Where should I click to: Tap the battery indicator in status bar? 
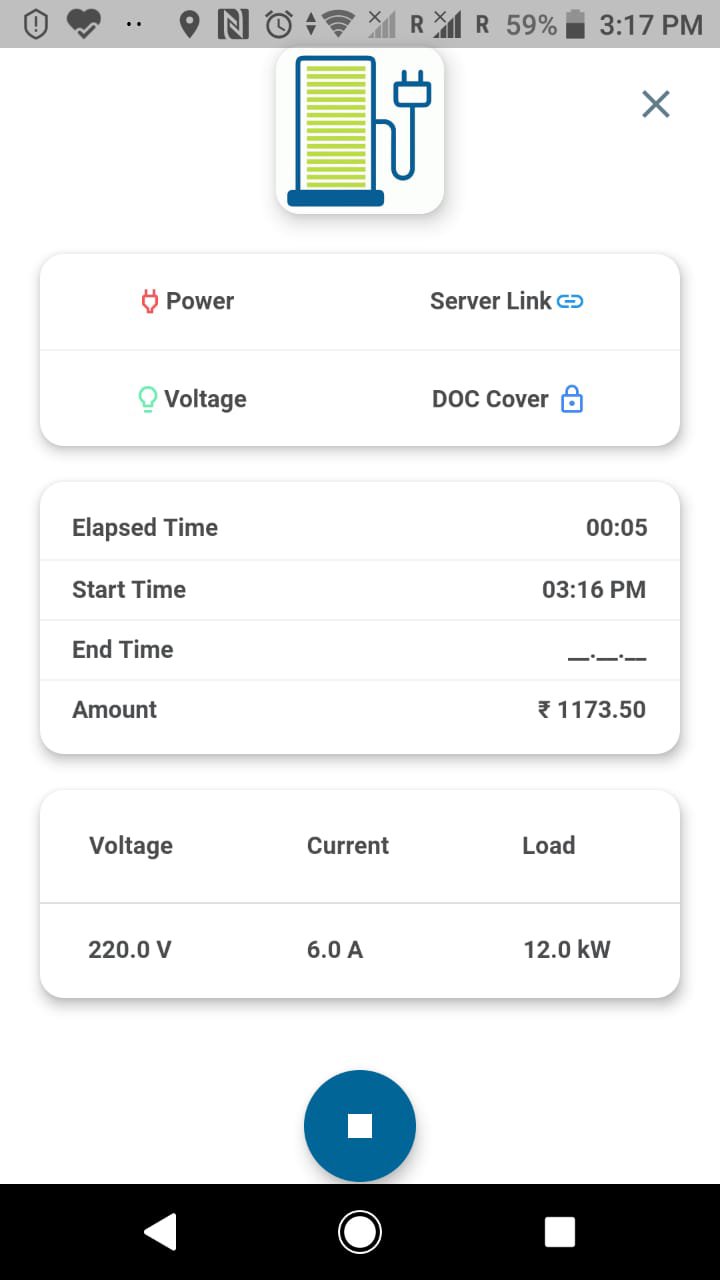tap(575, 25)
